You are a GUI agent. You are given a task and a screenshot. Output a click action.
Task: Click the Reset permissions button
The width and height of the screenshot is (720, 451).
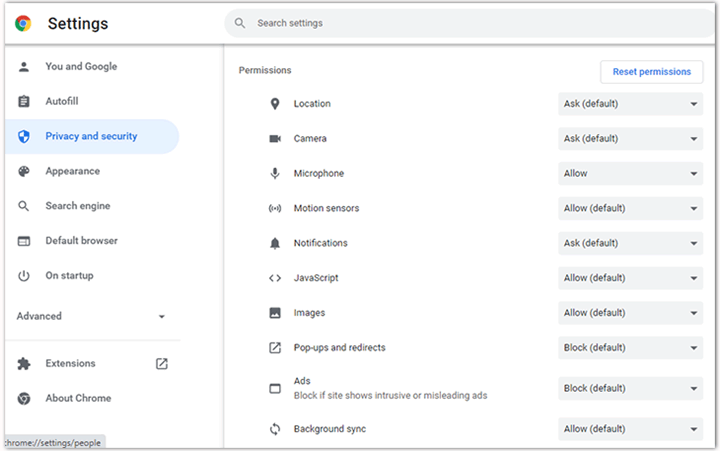coord(651,72)
